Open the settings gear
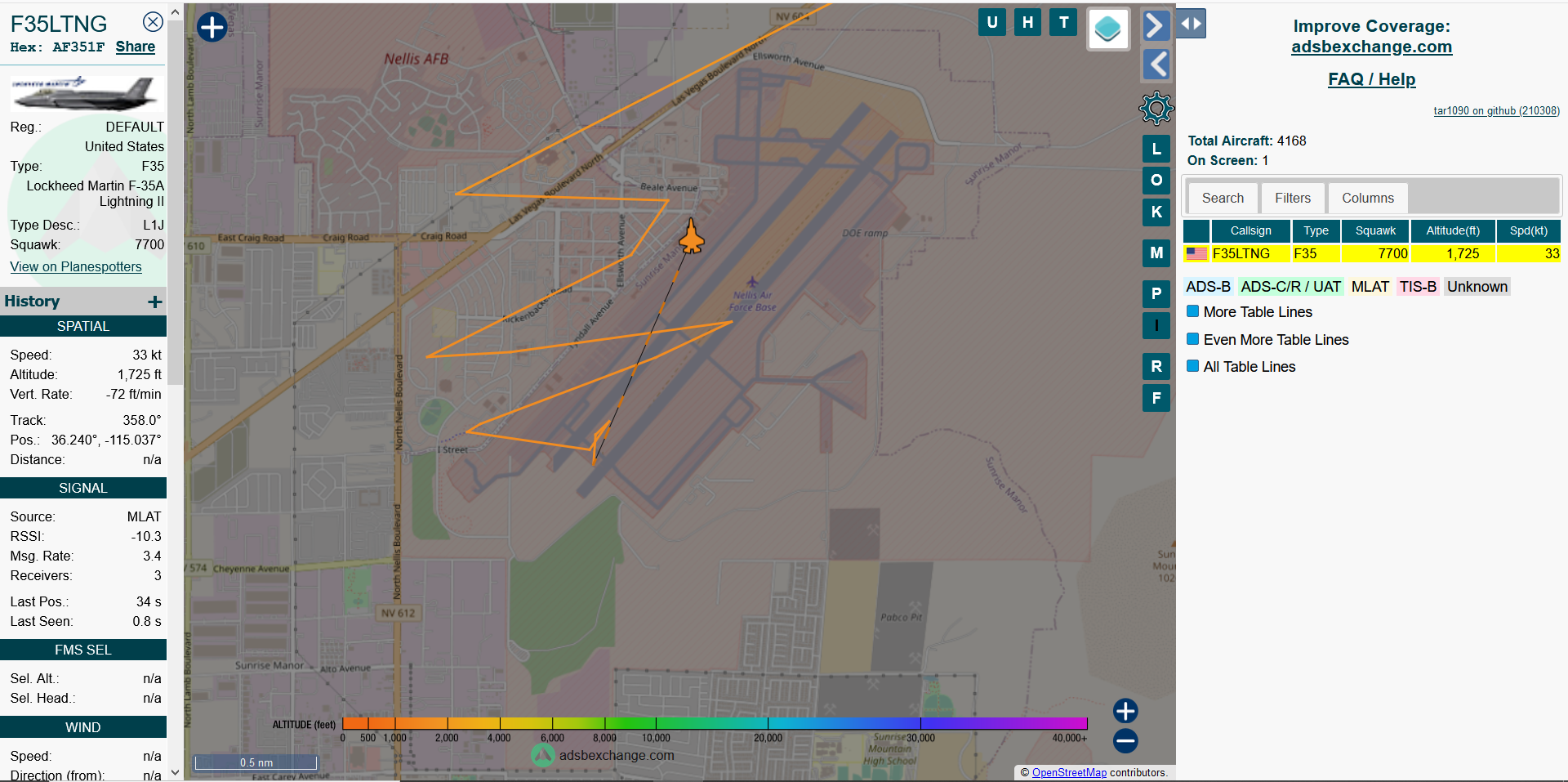The height and width of the screenshot is (782, 1568). pyautogui.click(x=1156, y=108)
